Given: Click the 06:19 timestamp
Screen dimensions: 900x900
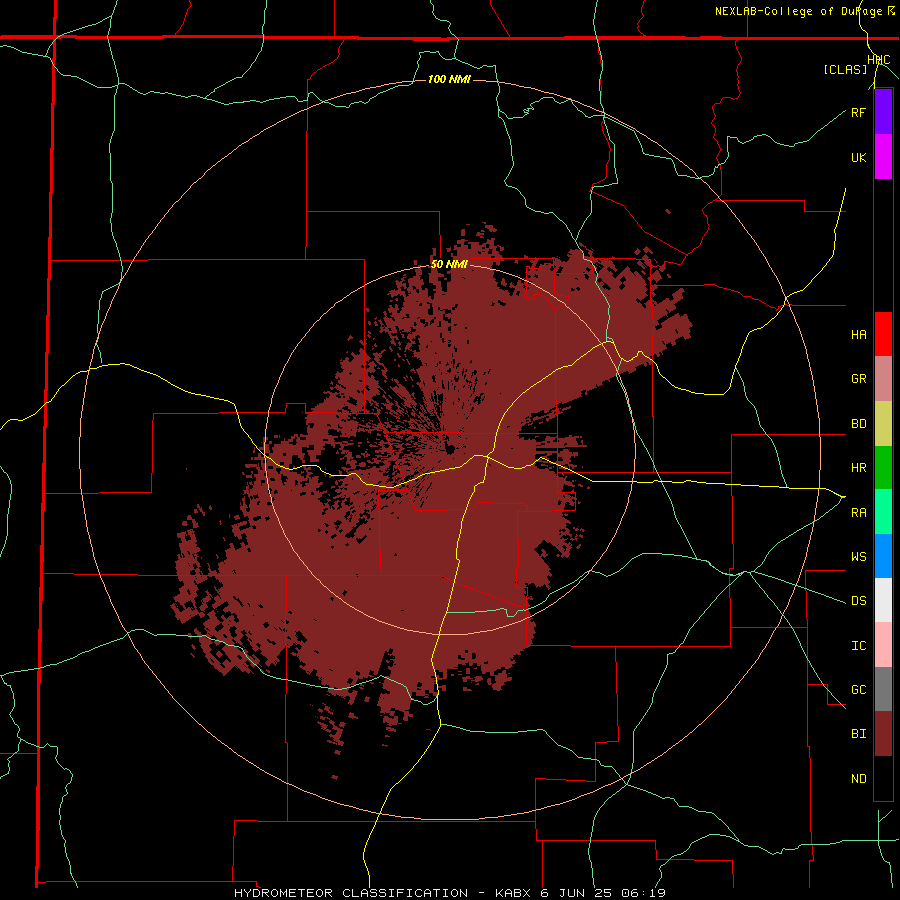Looking at the screenshot, I should coord(644,893).
